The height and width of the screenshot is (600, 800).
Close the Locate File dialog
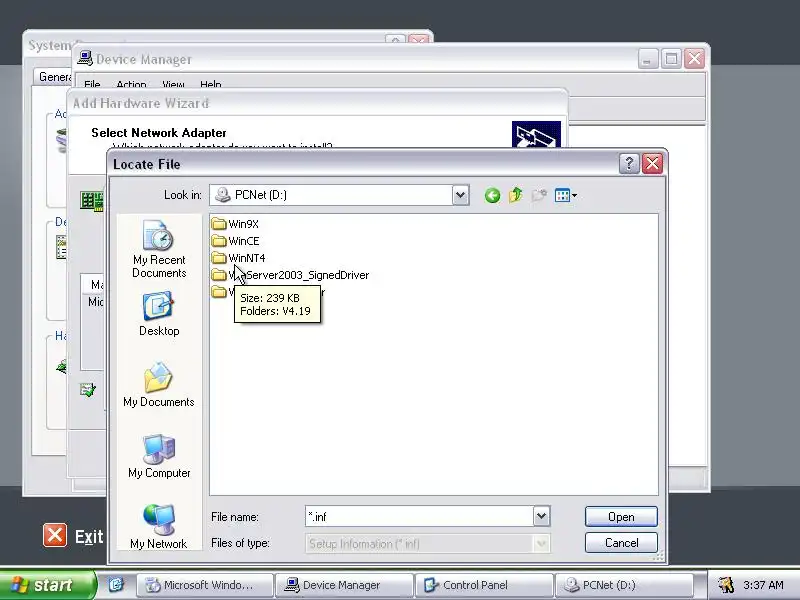point(653,164)
